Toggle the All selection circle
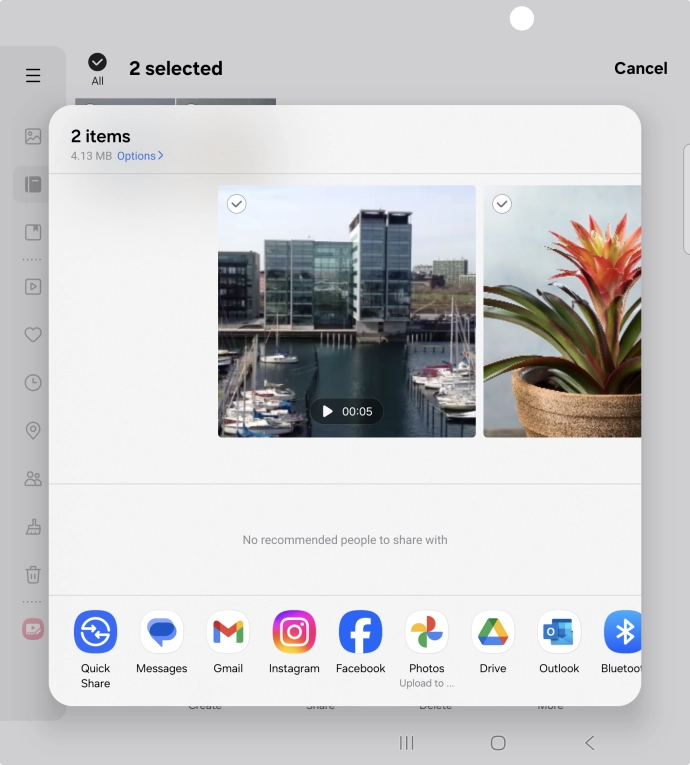The width and height of the screenshot is (690, 765). [x=97, y=63]
